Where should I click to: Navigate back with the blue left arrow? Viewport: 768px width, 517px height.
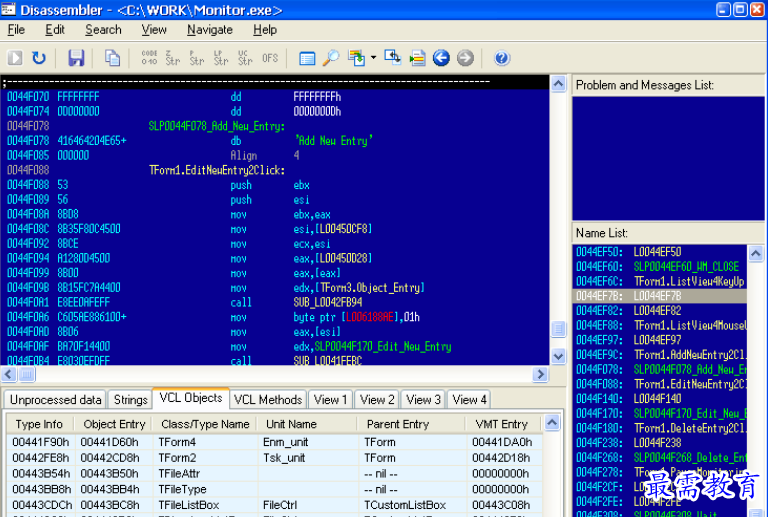[x=441, y=58]
